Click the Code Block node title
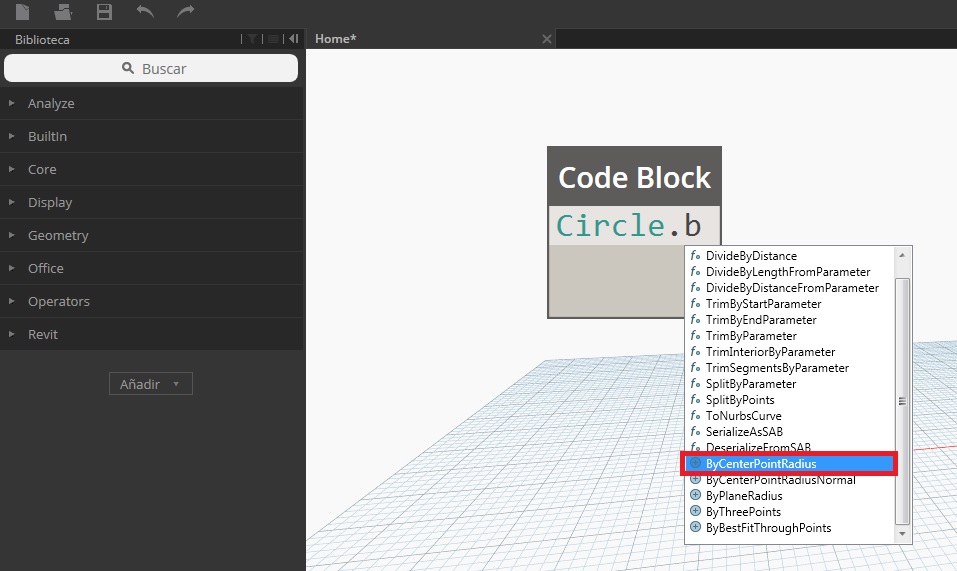Image resolution: width=957 pixels, height=571 pixels. (x=634, y=177)
